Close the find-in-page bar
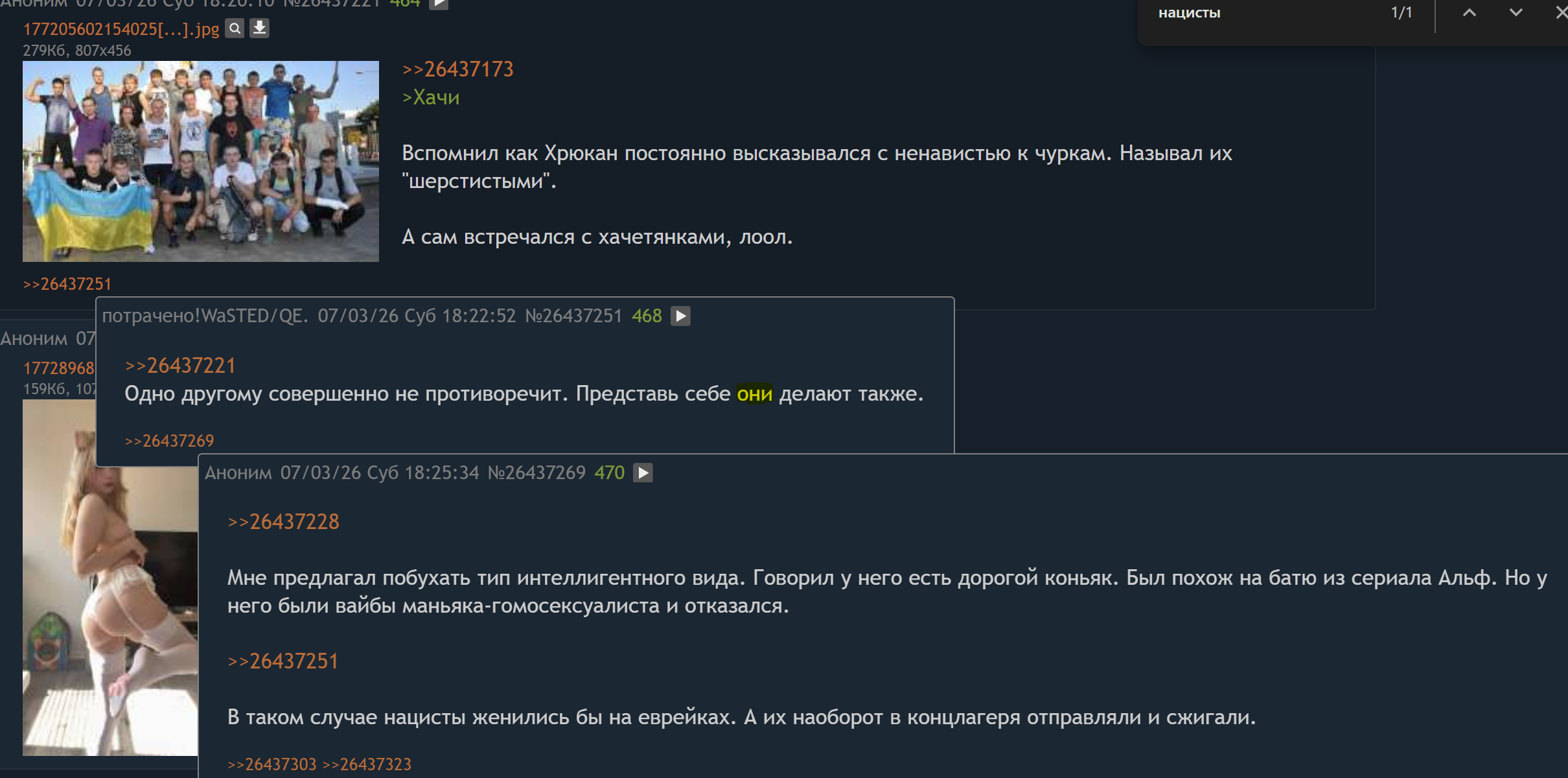The width and height of the screenshot is (1568, 778). click(1561, 13)
